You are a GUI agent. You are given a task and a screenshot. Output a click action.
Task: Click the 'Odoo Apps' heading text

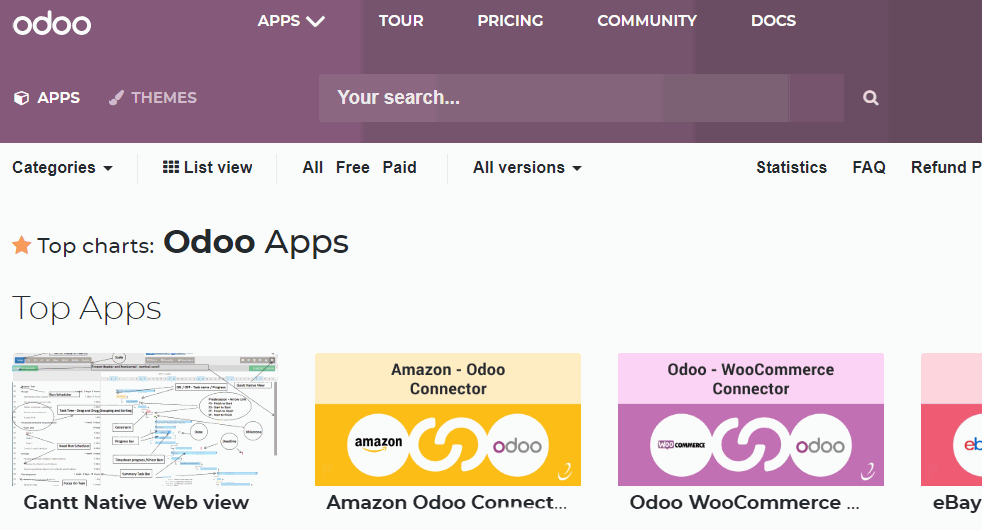pos(256,243)
